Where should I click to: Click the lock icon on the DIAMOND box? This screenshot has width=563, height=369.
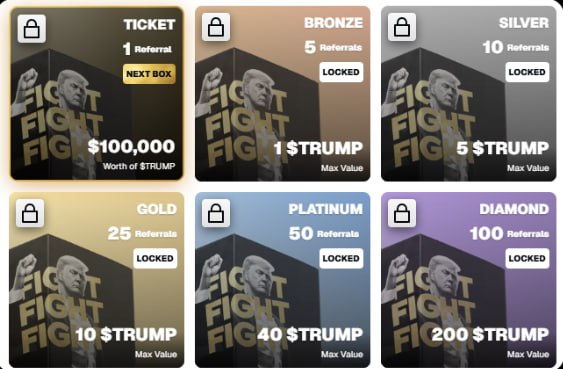[x=402, y=213]
